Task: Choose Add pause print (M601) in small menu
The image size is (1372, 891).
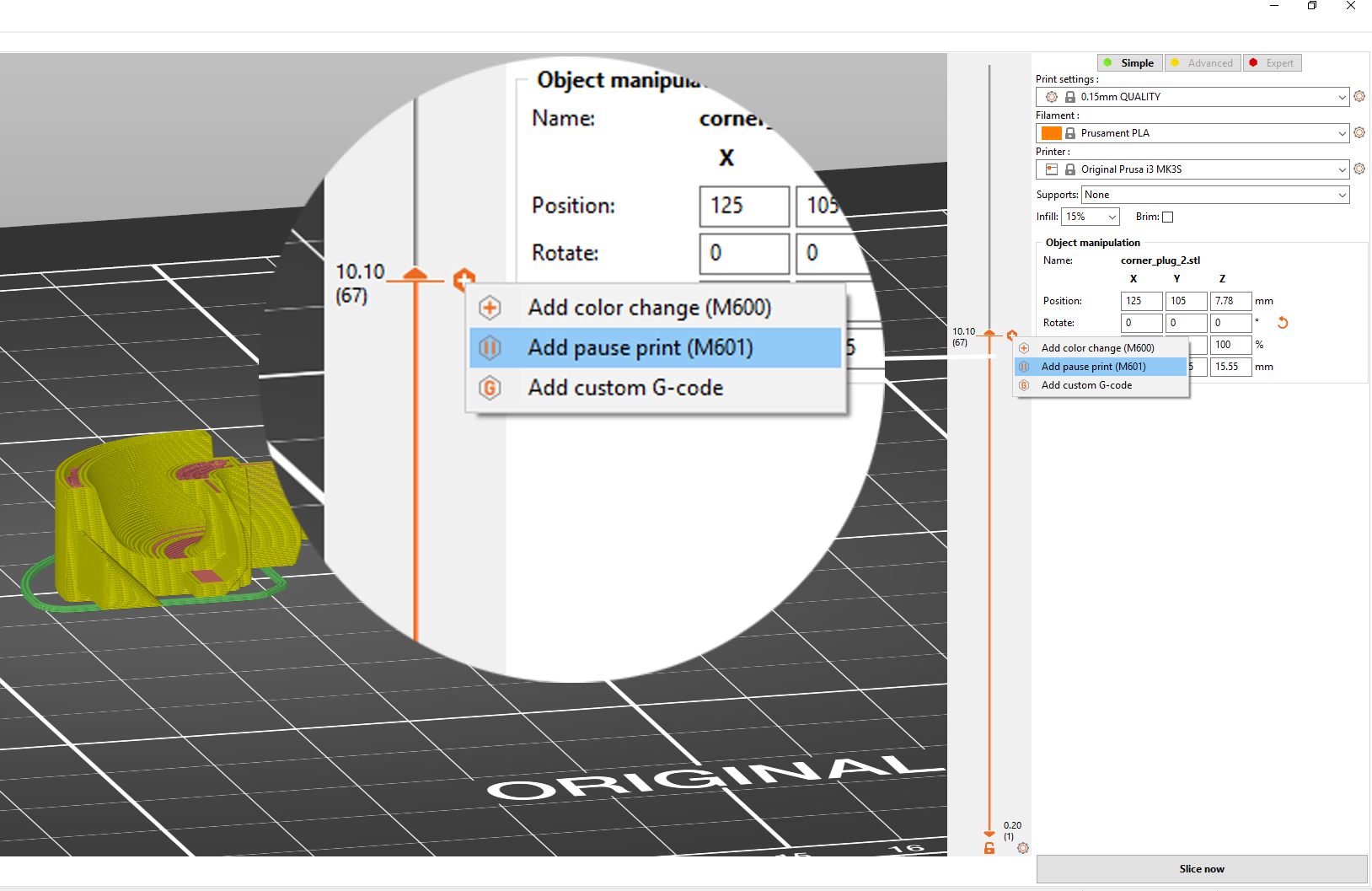Action: pos(1093,367)
